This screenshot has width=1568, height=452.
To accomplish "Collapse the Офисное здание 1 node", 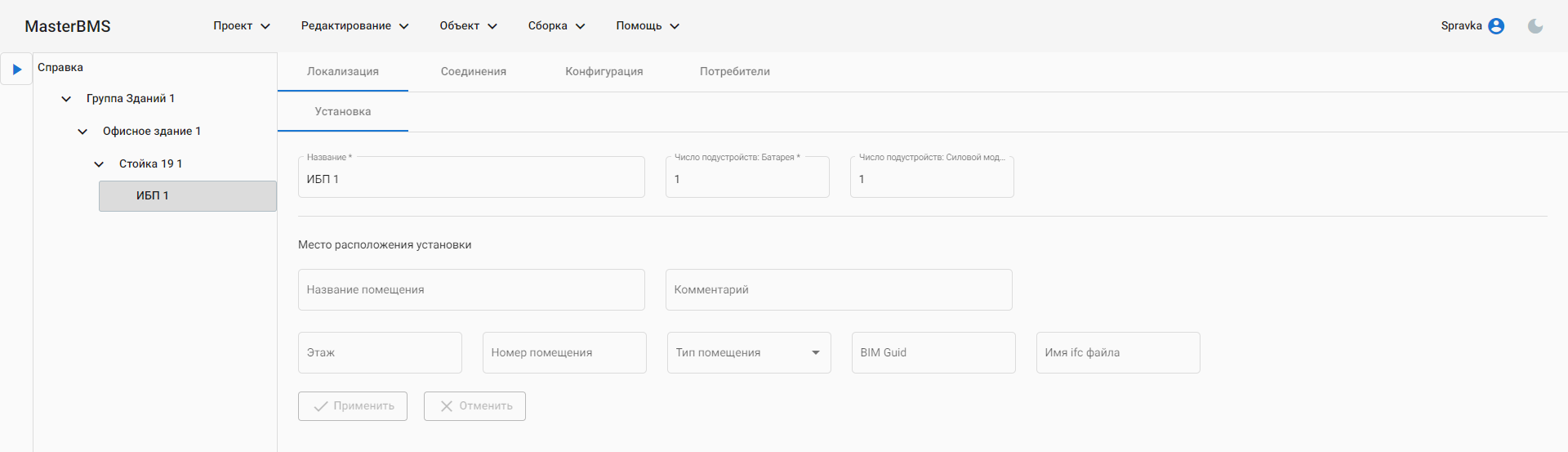I will coord(82,132).
